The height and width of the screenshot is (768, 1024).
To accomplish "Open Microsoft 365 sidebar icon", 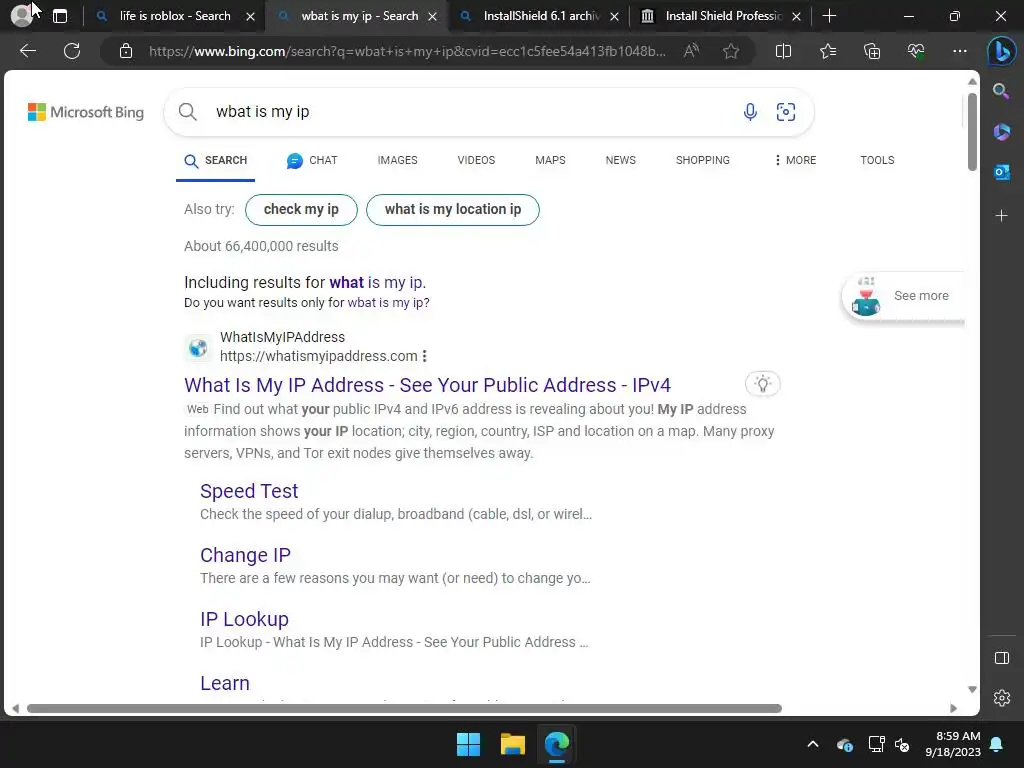I will coord(1001,132).
